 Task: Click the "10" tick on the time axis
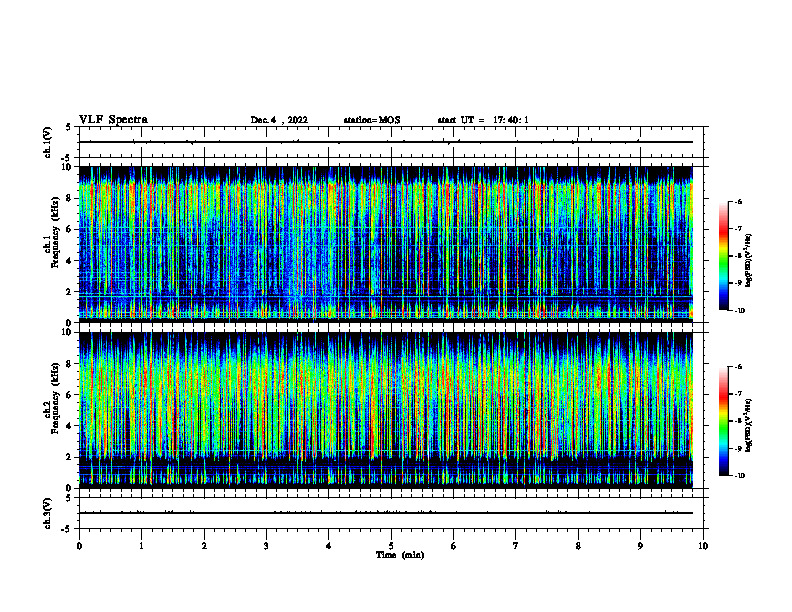[x=703, y=546]
